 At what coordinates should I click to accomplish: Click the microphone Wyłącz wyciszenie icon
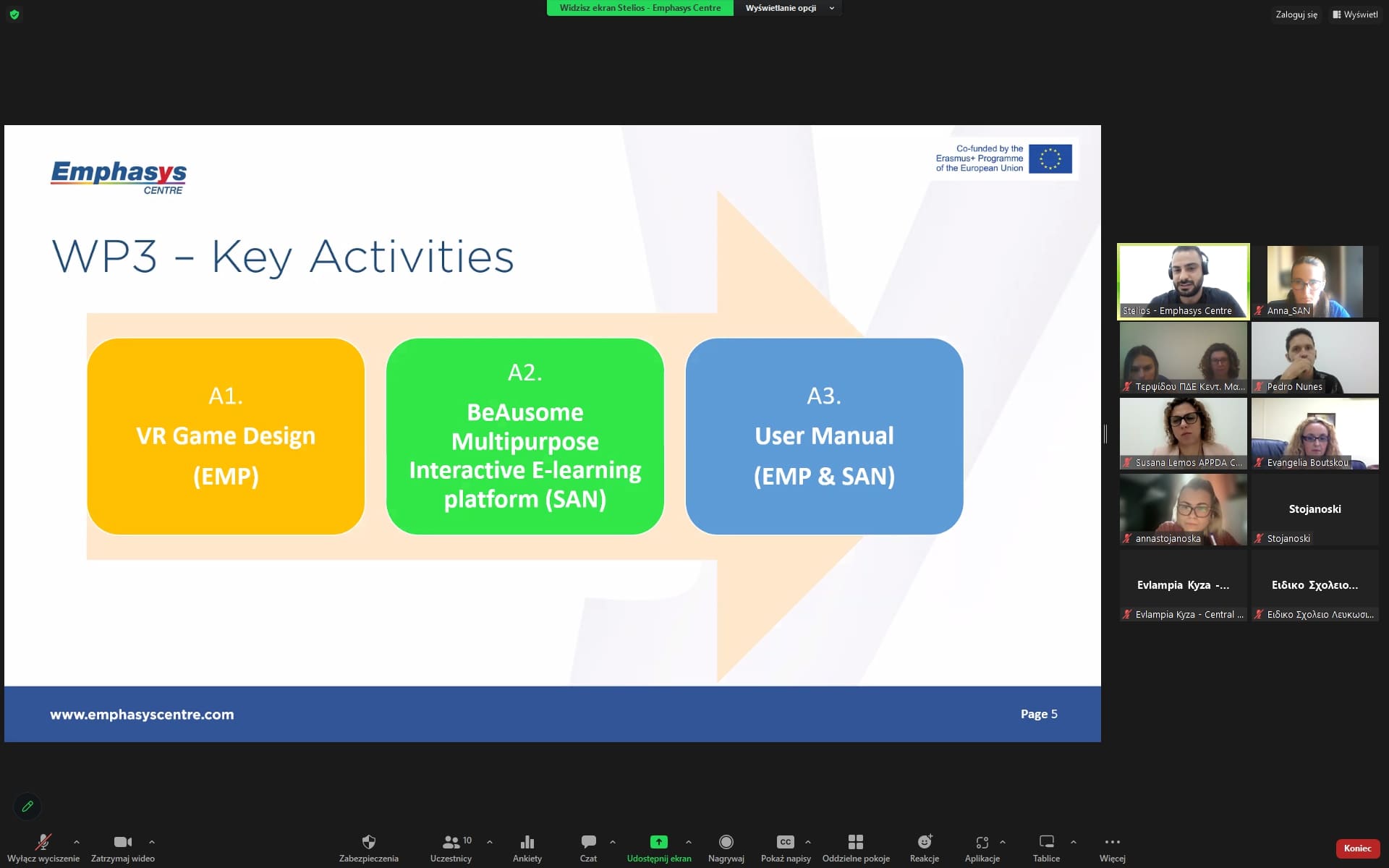pos(43,842)
